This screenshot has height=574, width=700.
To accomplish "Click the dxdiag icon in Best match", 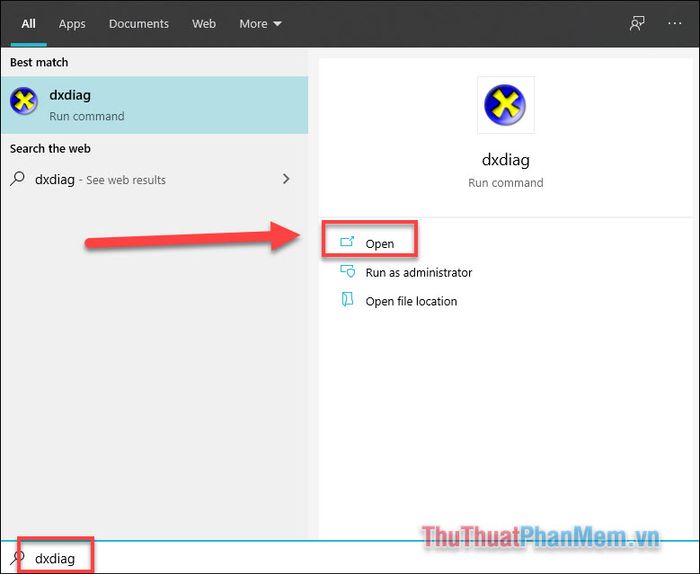I will [x=24, y=101].
